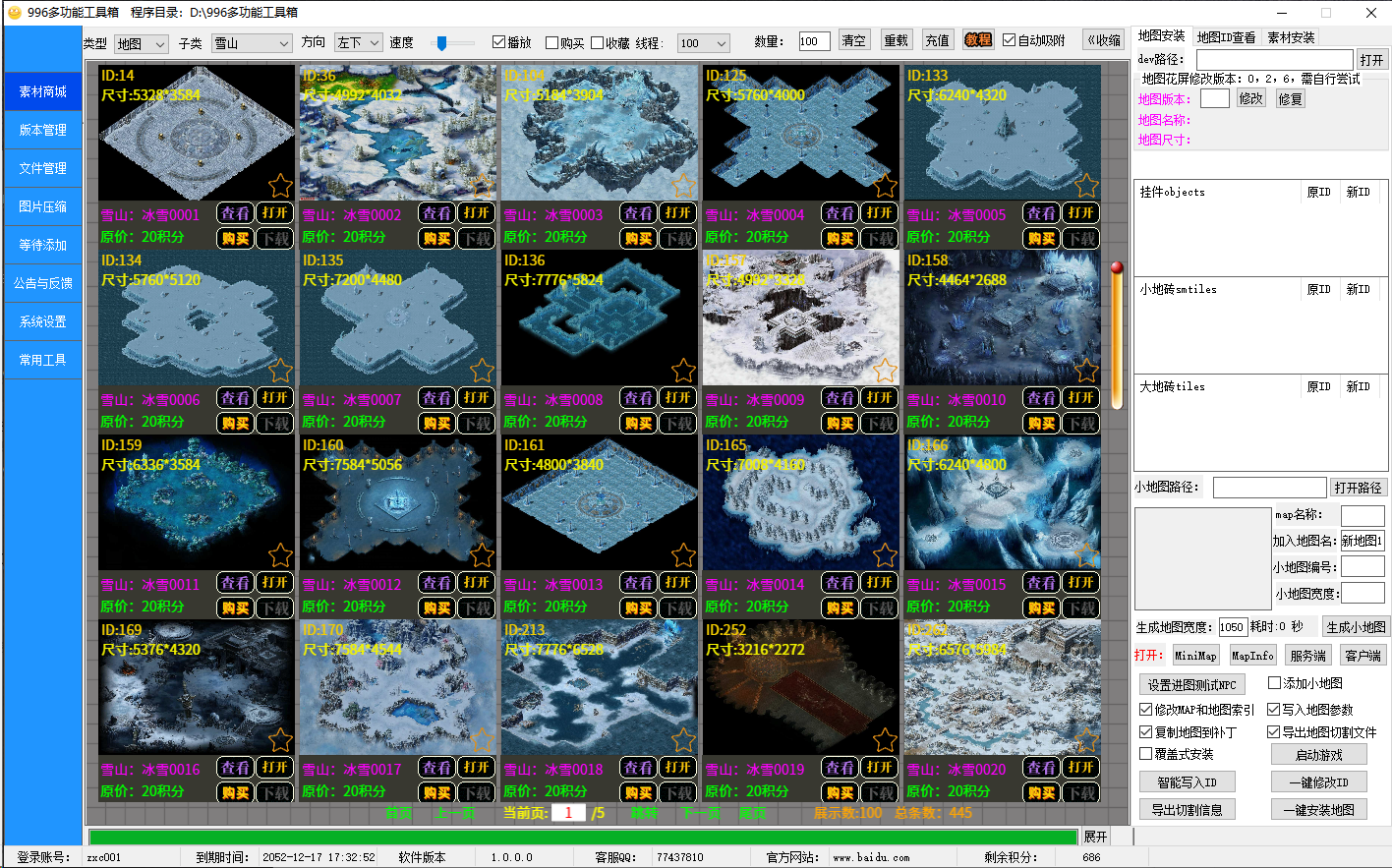Switch to the 地图安装 tab
The height and width of the screenshot is (868, 1392).
point(1161,36)
